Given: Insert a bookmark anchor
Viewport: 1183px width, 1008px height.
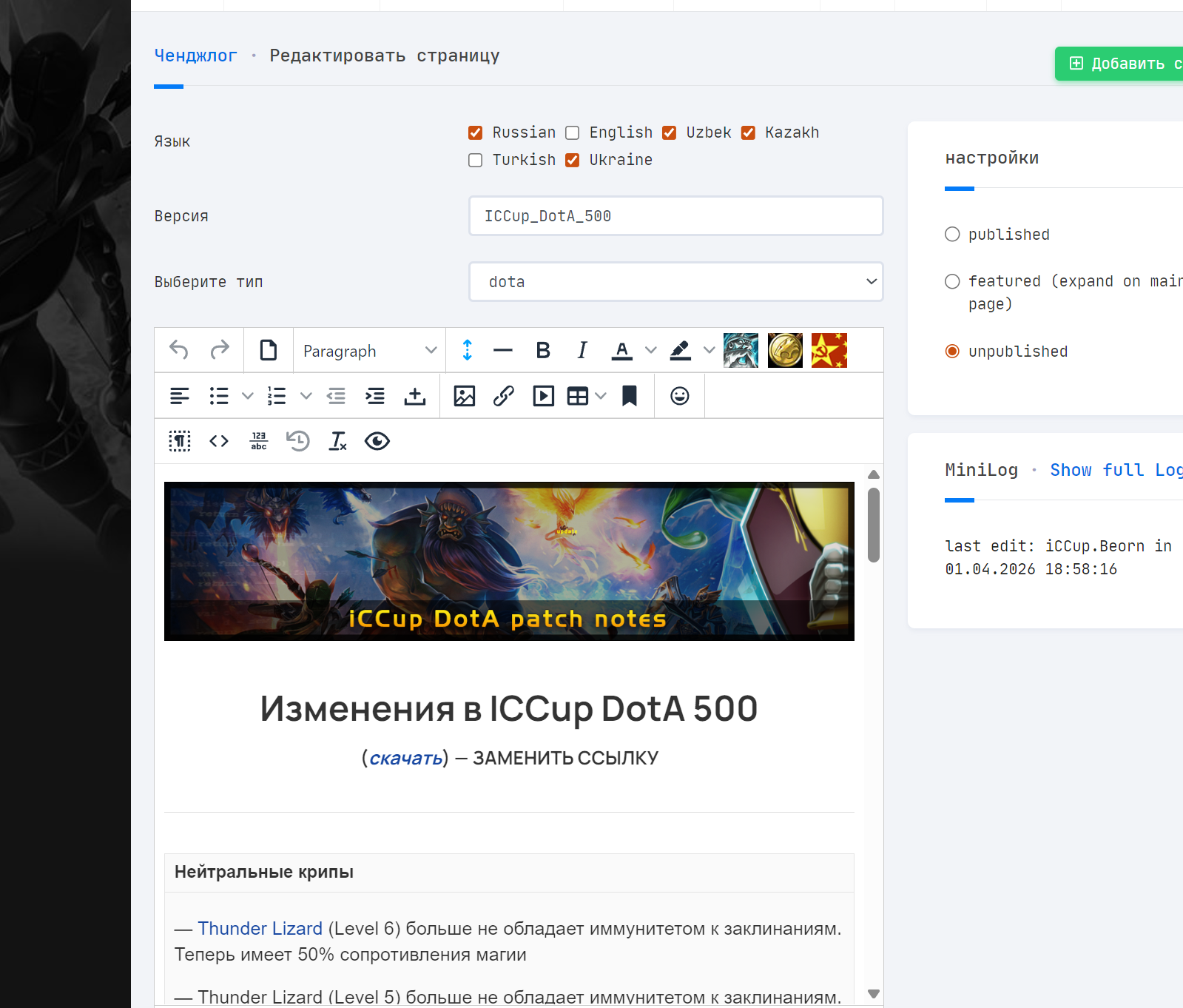Looking at the screenshot, I should 630,396.
